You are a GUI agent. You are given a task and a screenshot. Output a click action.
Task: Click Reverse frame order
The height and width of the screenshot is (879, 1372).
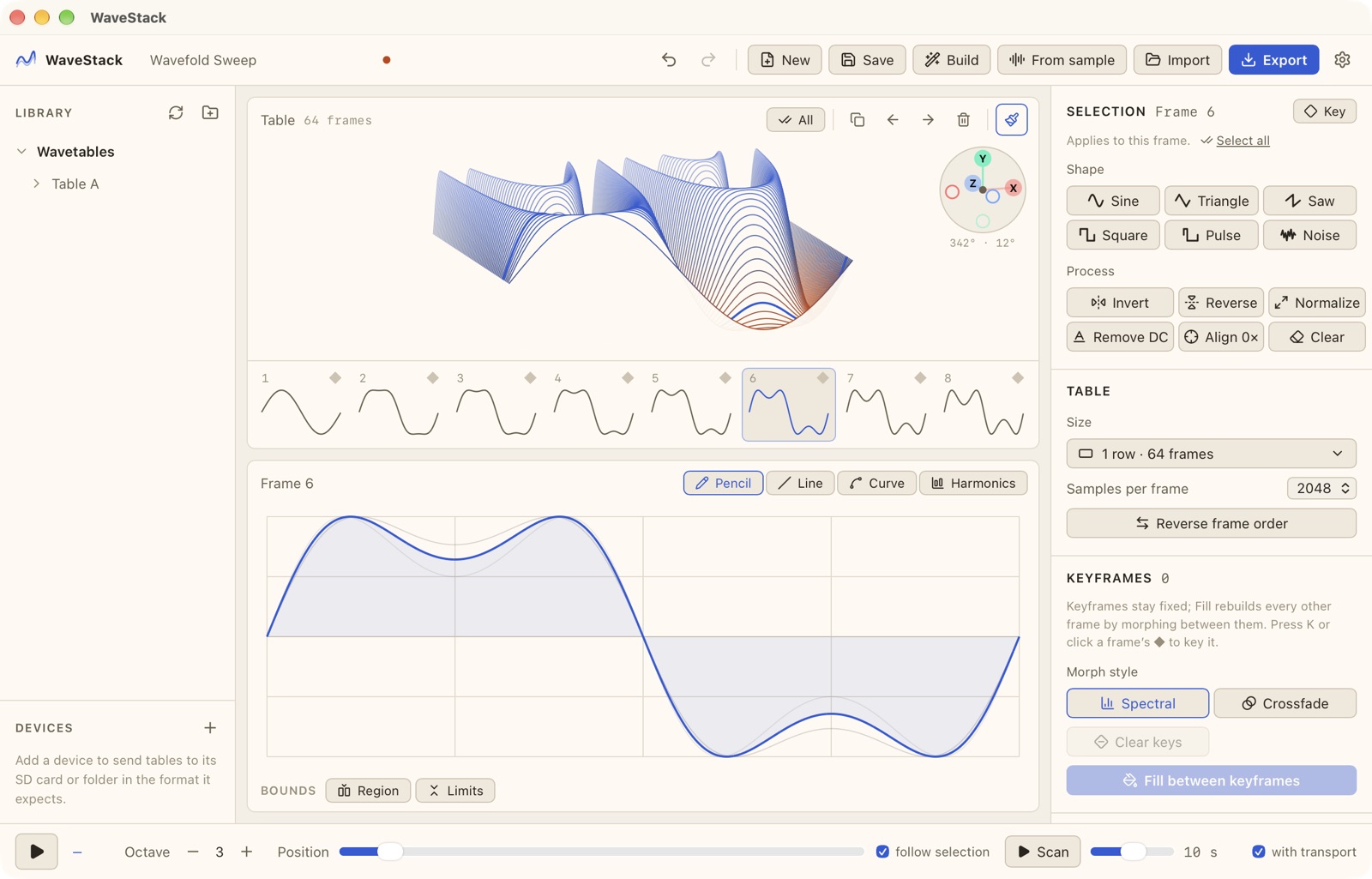click(x=1211, y=523)
